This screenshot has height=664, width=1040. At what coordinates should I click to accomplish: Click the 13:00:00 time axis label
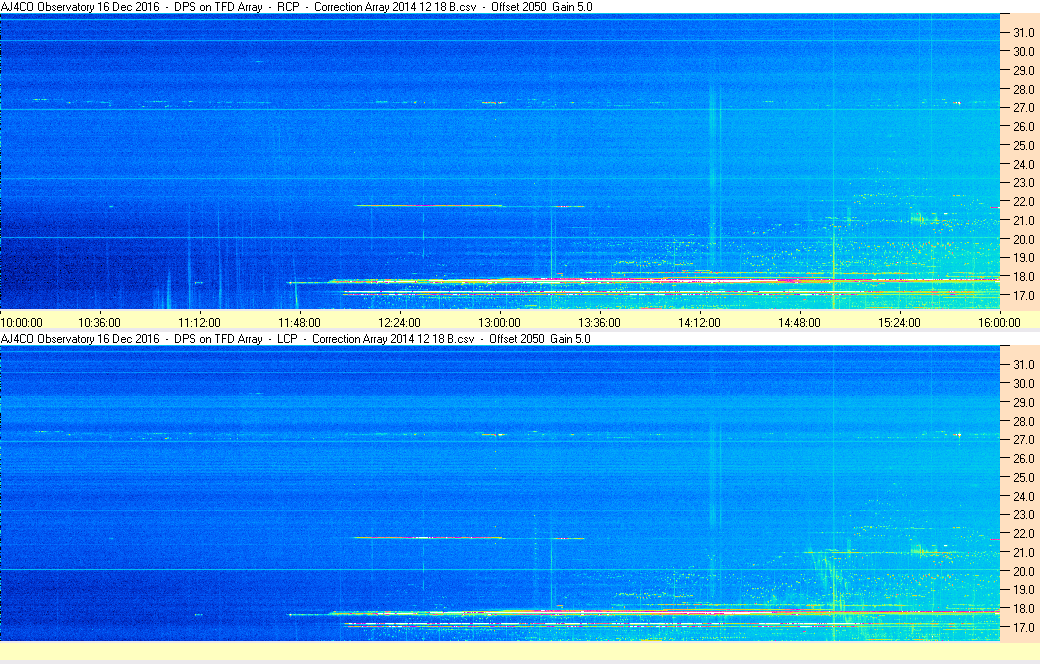(499, 323)
